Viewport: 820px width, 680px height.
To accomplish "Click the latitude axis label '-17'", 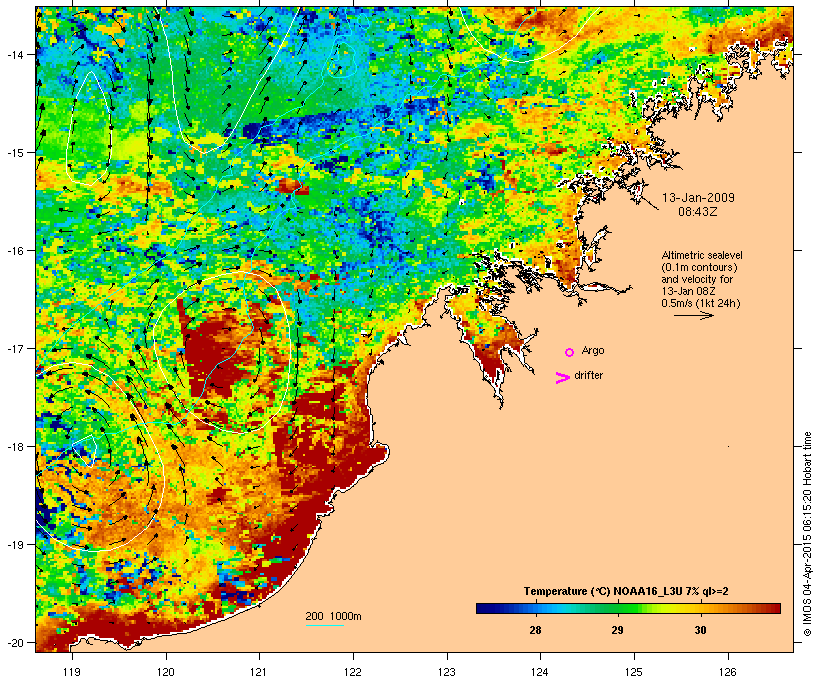I will 14,348.
